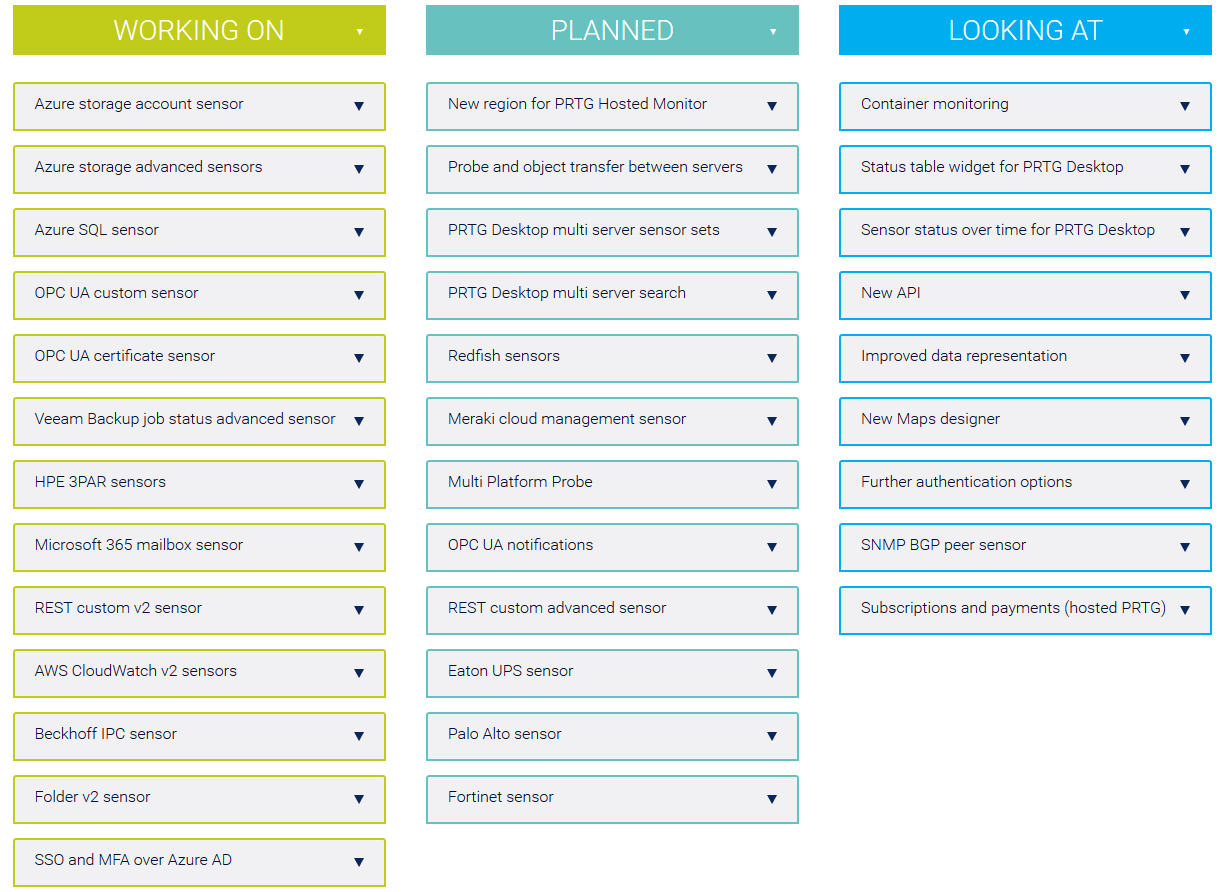Expand the Redfish sensors arrow icon
The height and width of the screenshot is (892, 1223).
pos(772,358)
